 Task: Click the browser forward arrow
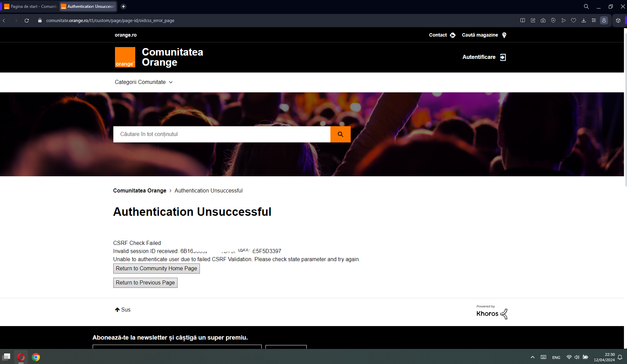click(x=16, y=20)
